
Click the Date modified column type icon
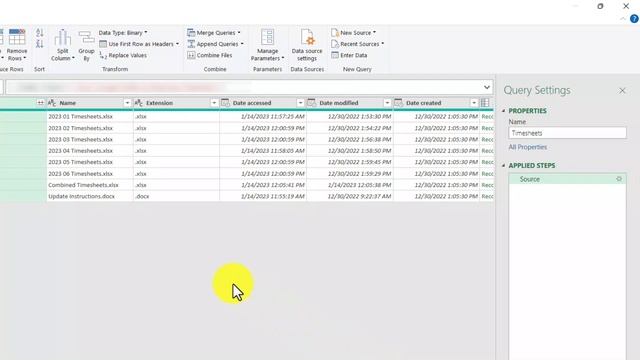[312, 103]
